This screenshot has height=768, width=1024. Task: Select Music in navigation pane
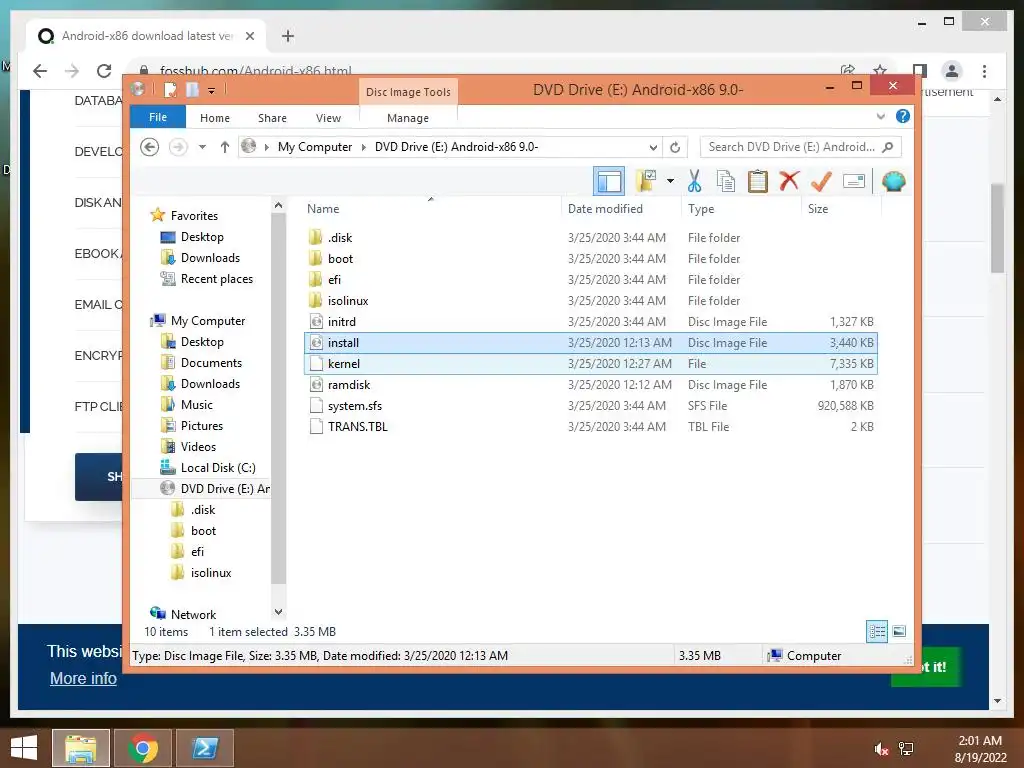point(197,405)
